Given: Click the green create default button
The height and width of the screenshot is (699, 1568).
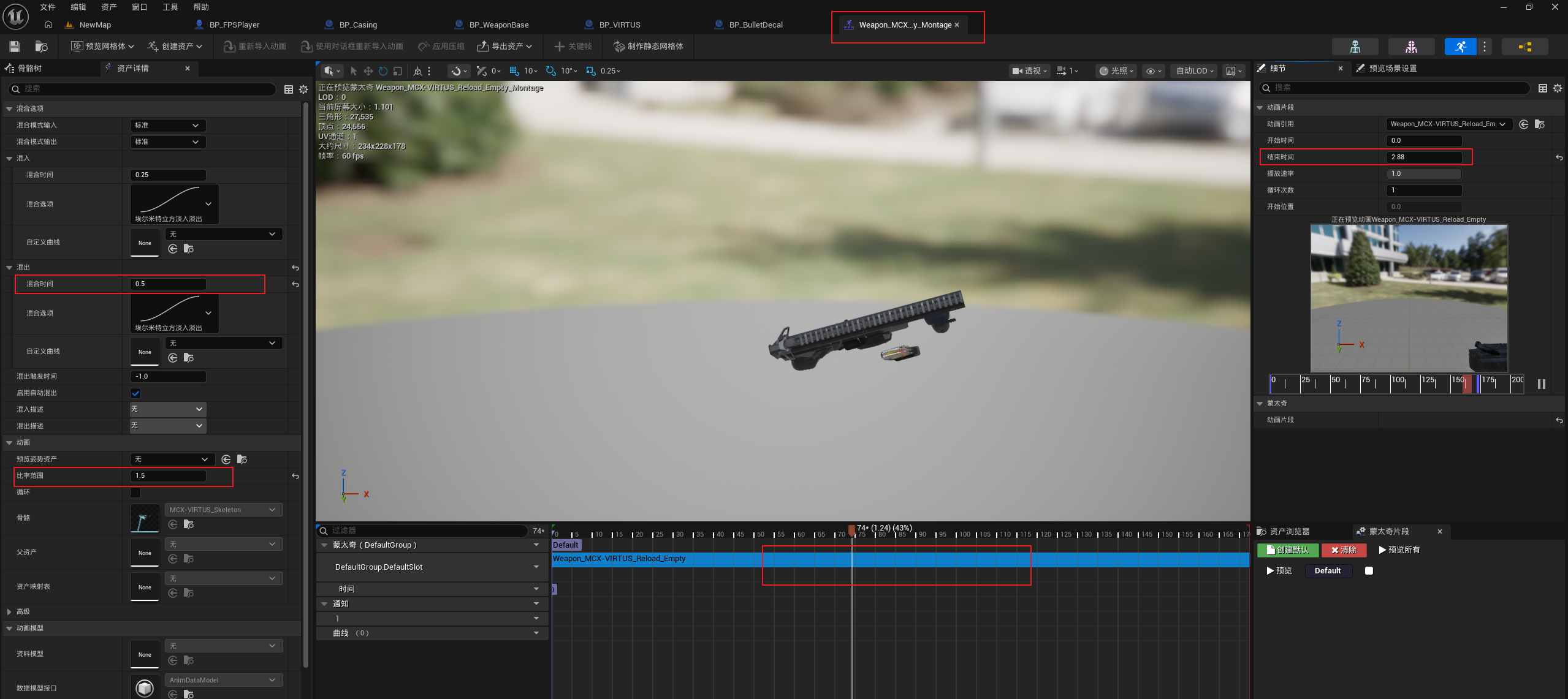Looking at the screenshot, I should [x=1287, y=550].
